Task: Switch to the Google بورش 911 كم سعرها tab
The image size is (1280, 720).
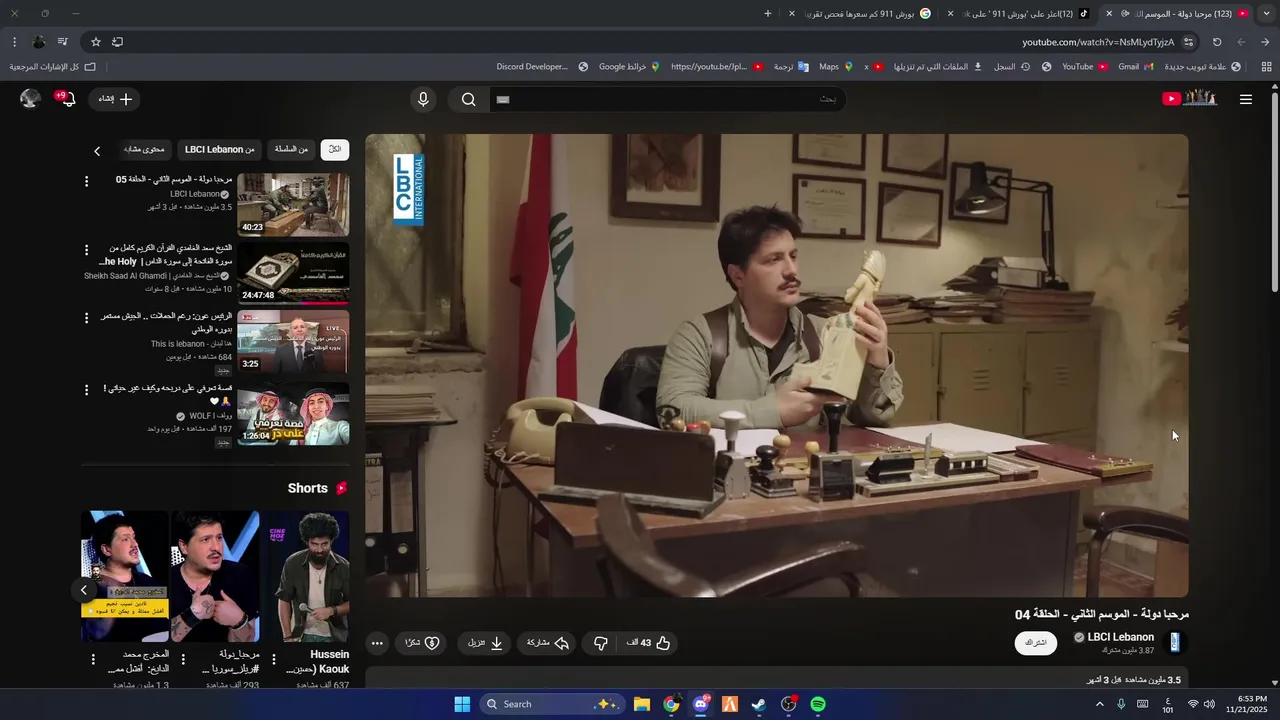Action: tap(860, 14)
